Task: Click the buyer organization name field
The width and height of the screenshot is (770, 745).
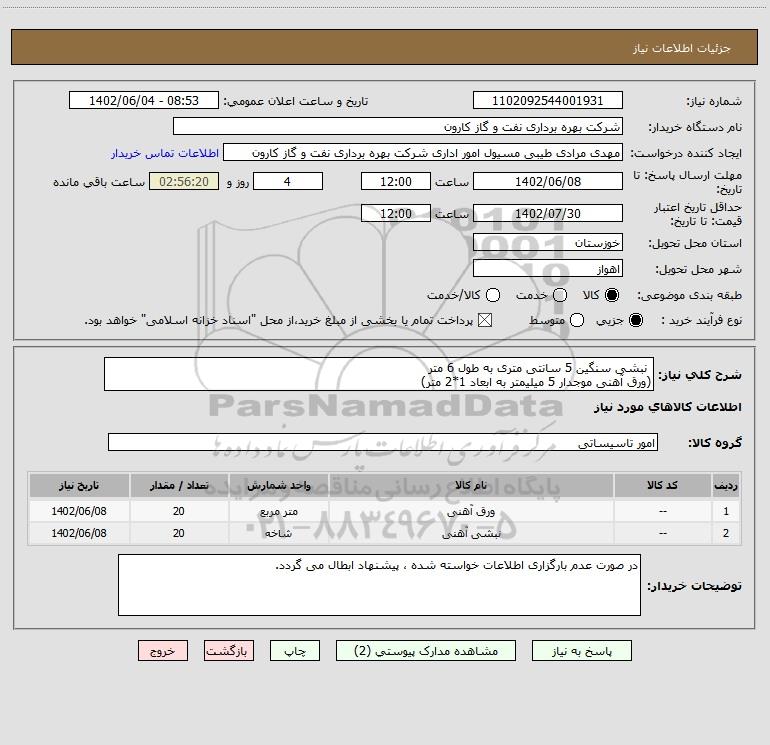Action: click(x=398, y=127)
